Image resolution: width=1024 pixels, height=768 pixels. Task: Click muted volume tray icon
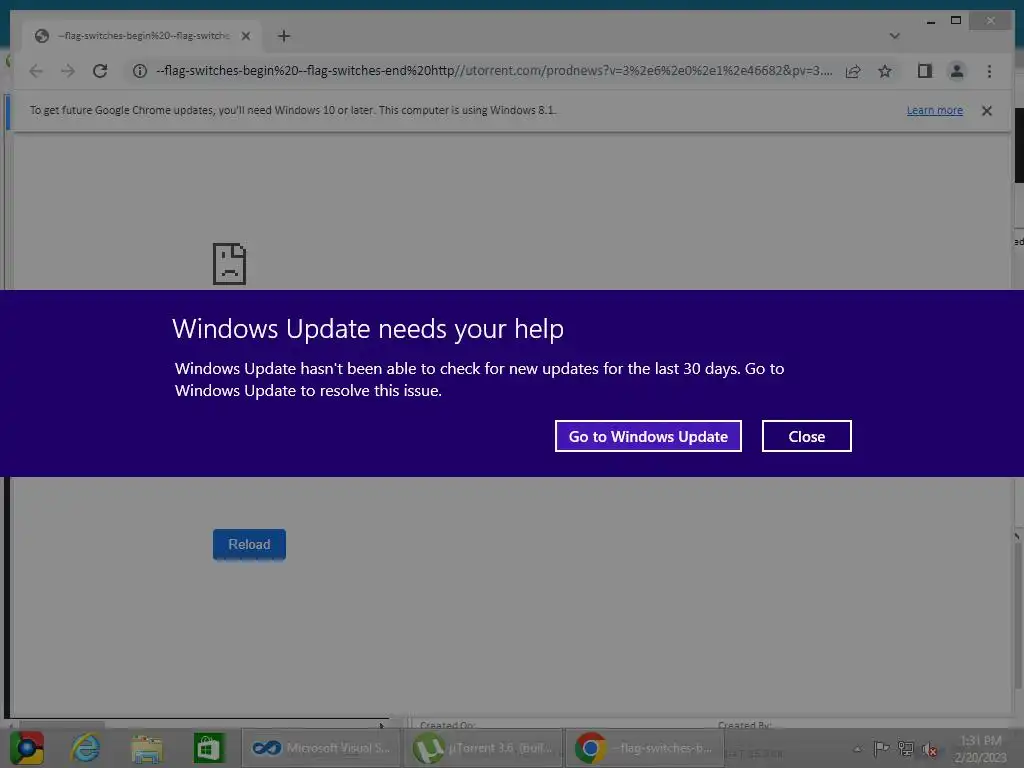point(930,749)
